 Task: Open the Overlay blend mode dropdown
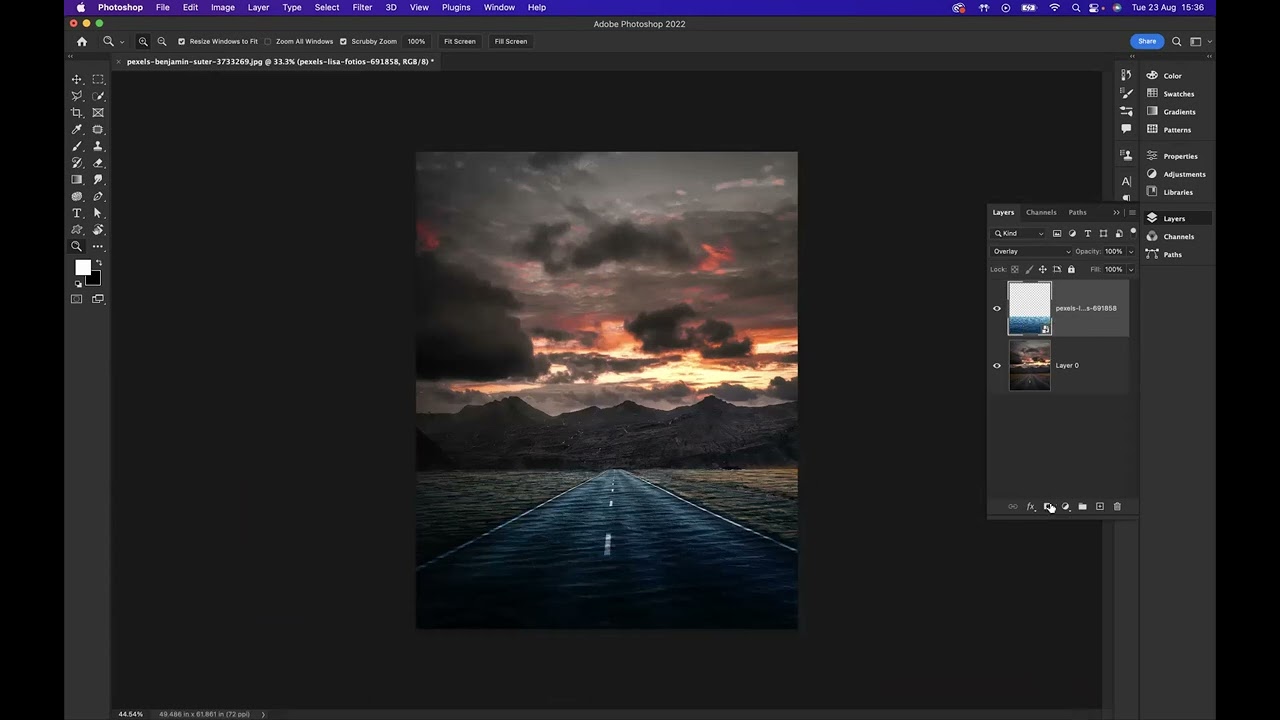[x=1031, y=251]
